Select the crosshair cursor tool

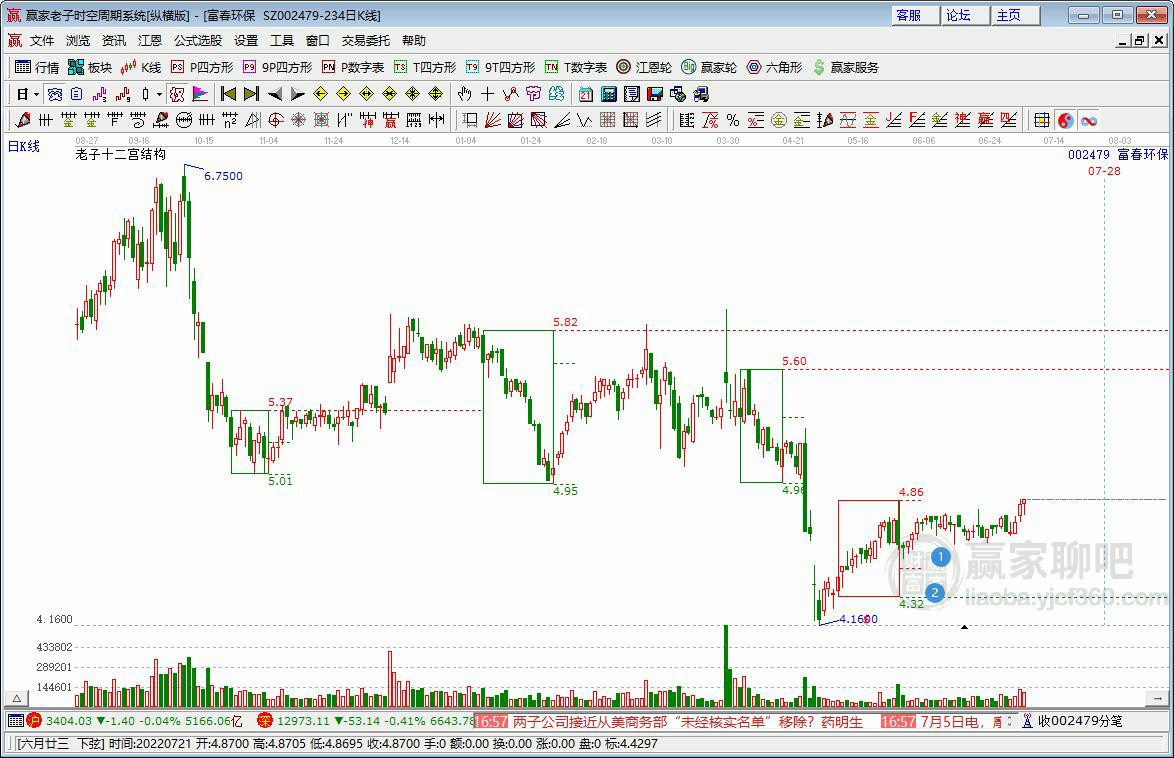tap(487, 94)
